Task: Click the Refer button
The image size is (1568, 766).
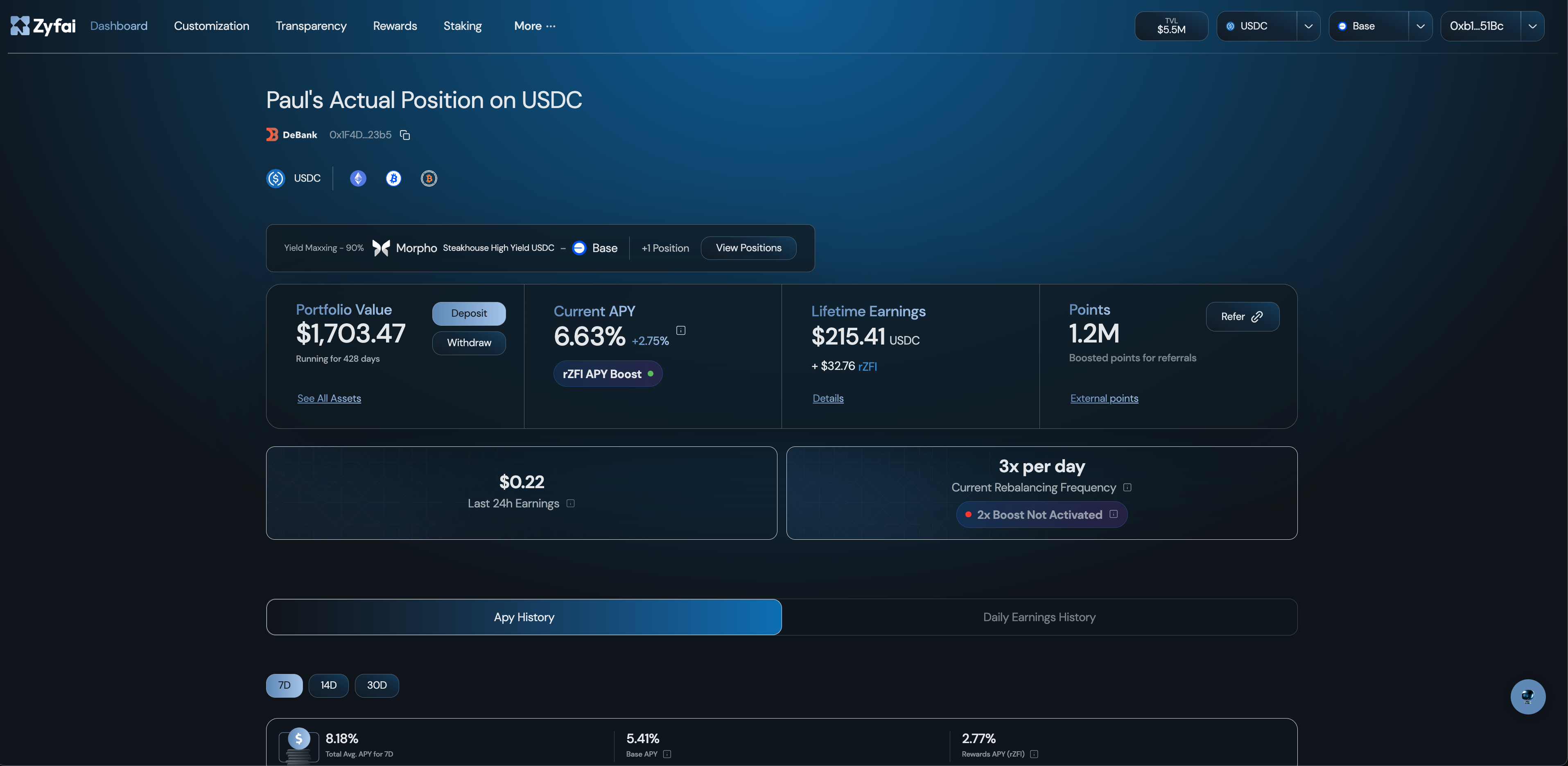Action: coord(1243,316)
